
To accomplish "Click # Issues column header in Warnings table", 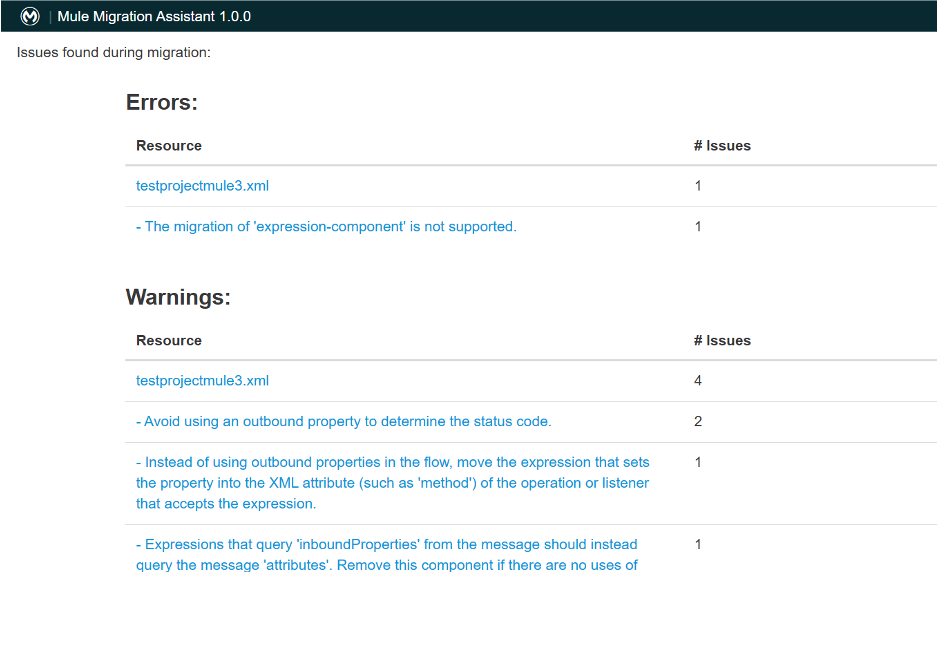I will point(722,341).
